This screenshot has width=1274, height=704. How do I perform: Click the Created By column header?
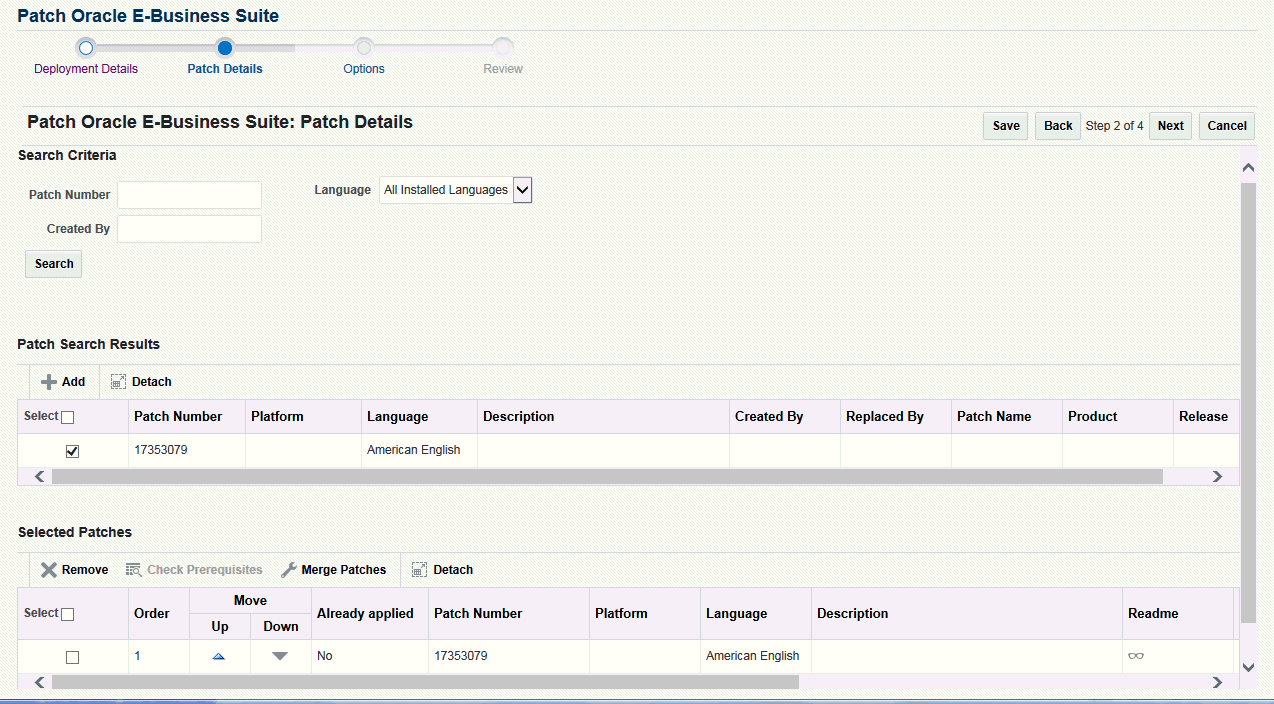click(x=769, y=417)
